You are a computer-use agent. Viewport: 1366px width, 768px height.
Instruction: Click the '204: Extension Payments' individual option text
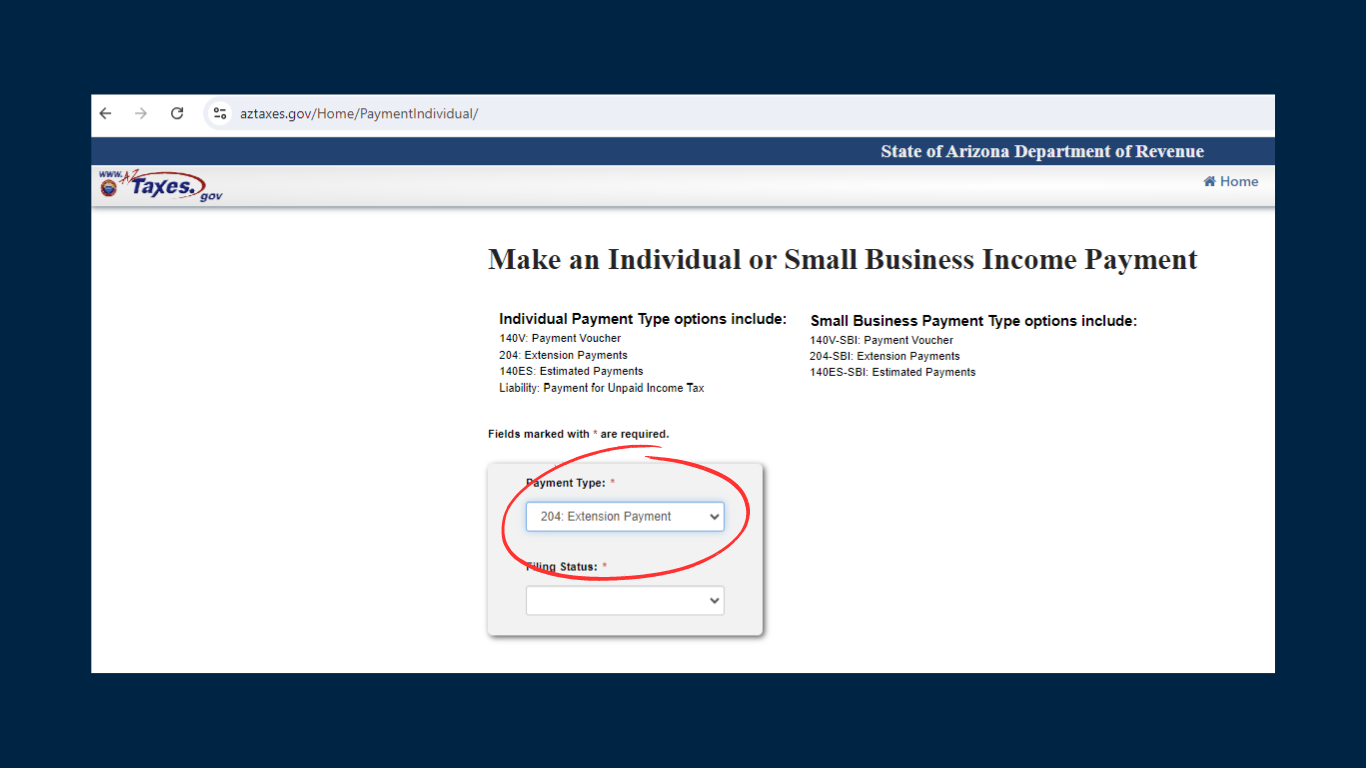[563, 355]
